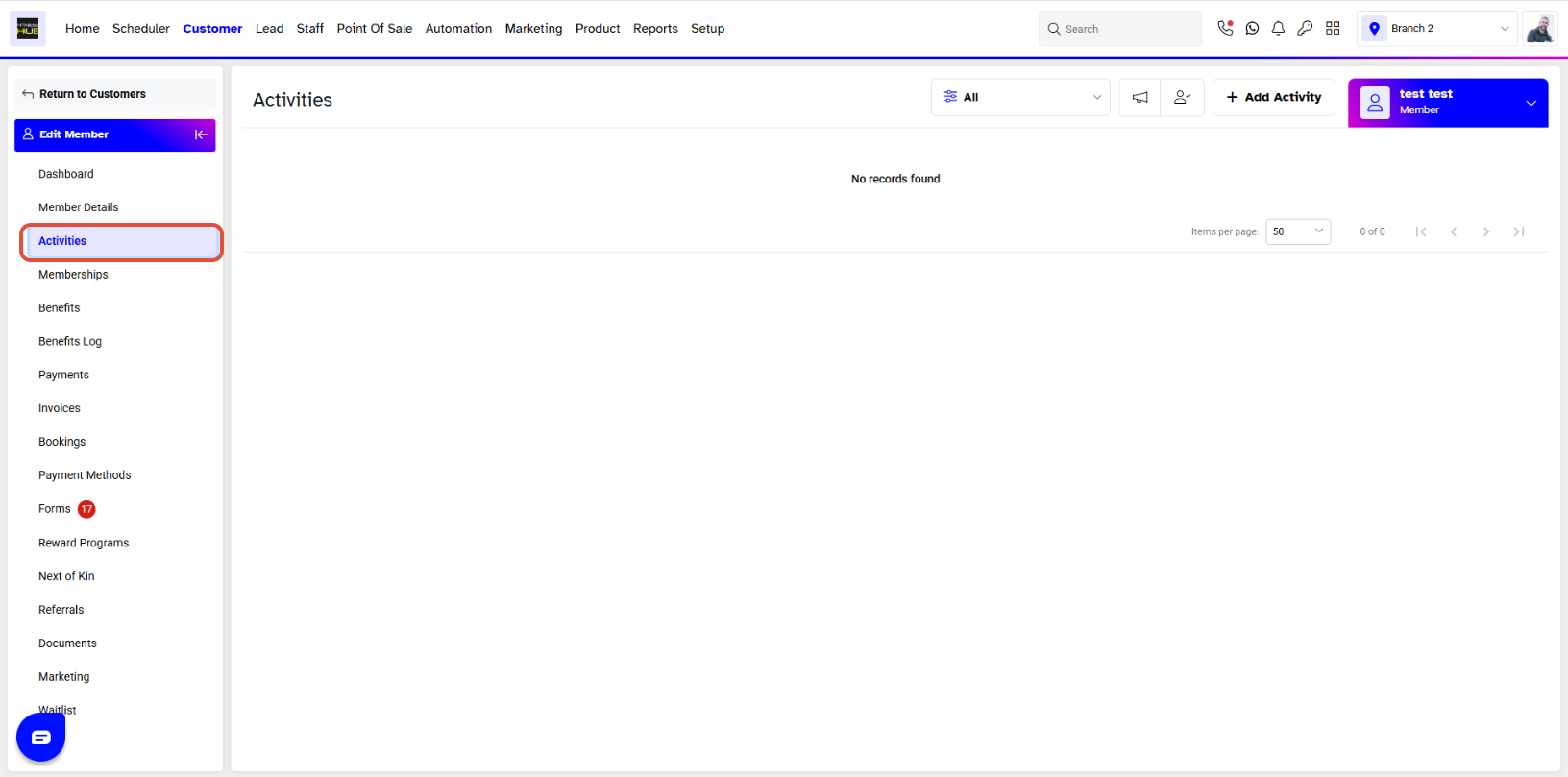The width and height of the screenshot is (1568, 777).
Task: Open Point Of Sale menu
Action: pyautogui.click(x=375, y=29)
